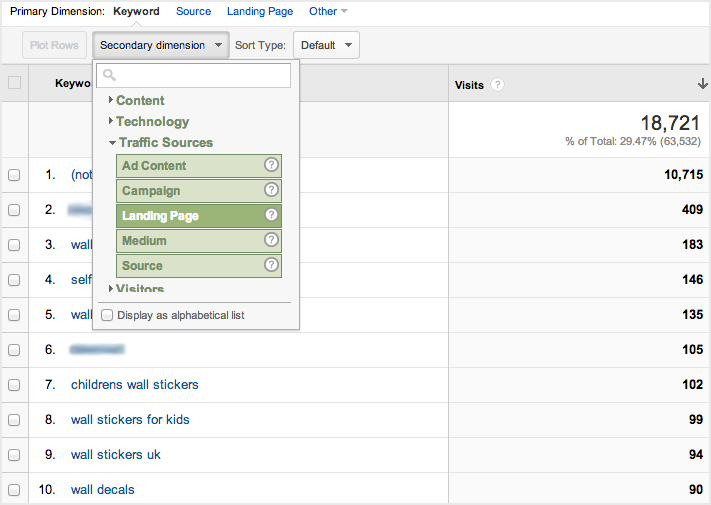Check the row for childrens wall stickers

(x=14, y=385)
